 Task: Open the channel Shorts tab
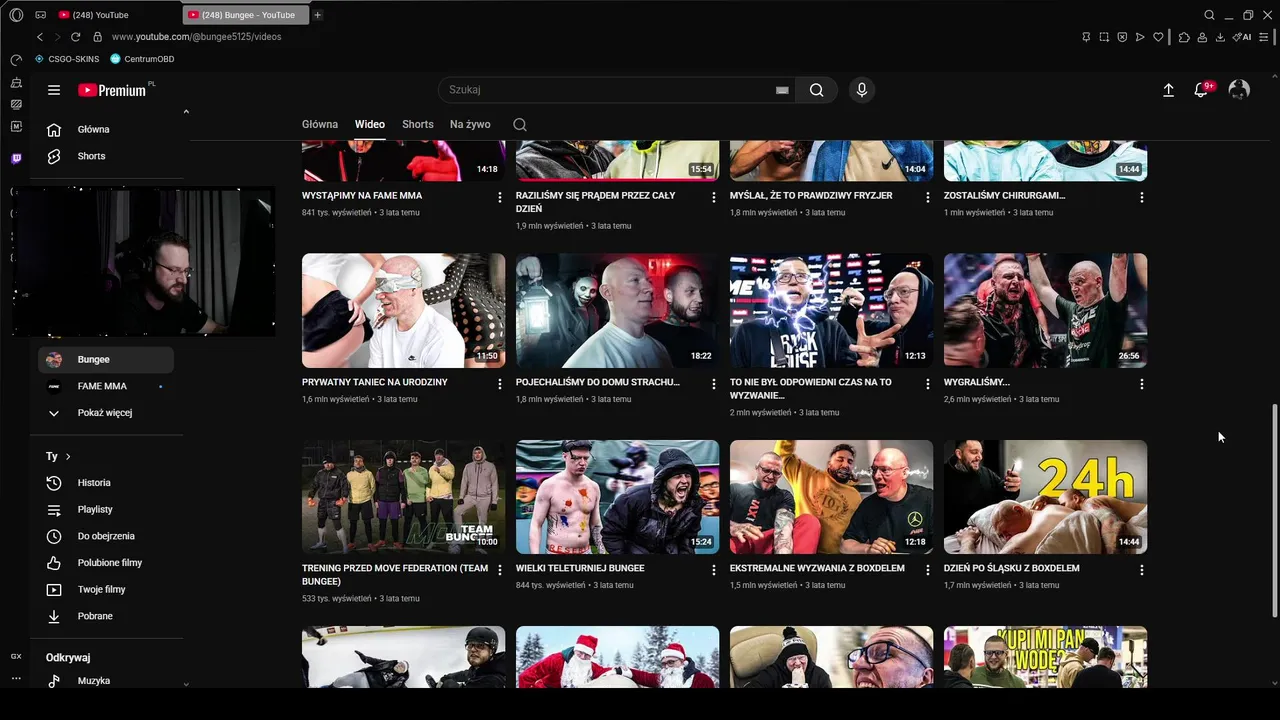(418, 125)
